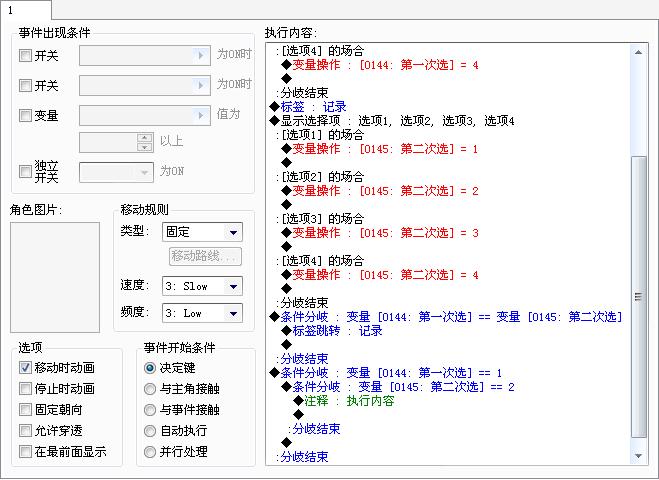Viewport: 659px width, 480px height.
Task: Click the variable value number field
Action: point(108,142)
